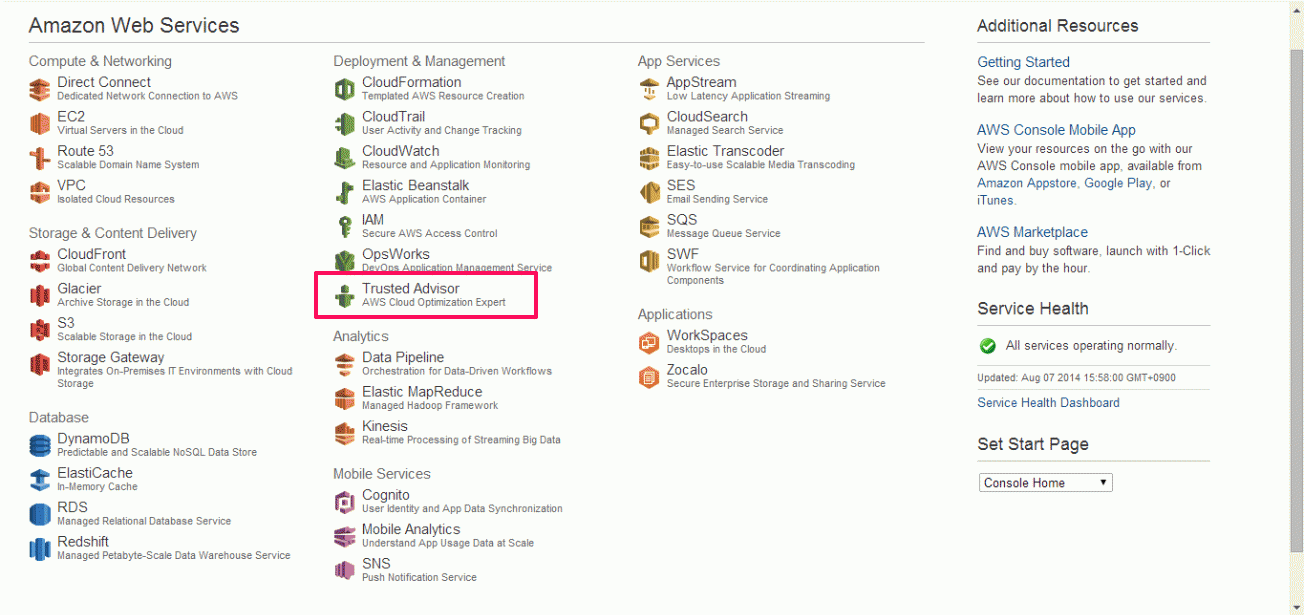Click the CloudFormation icon
The width and height of the screenshot is (1304, 615).
coord(344,90)
